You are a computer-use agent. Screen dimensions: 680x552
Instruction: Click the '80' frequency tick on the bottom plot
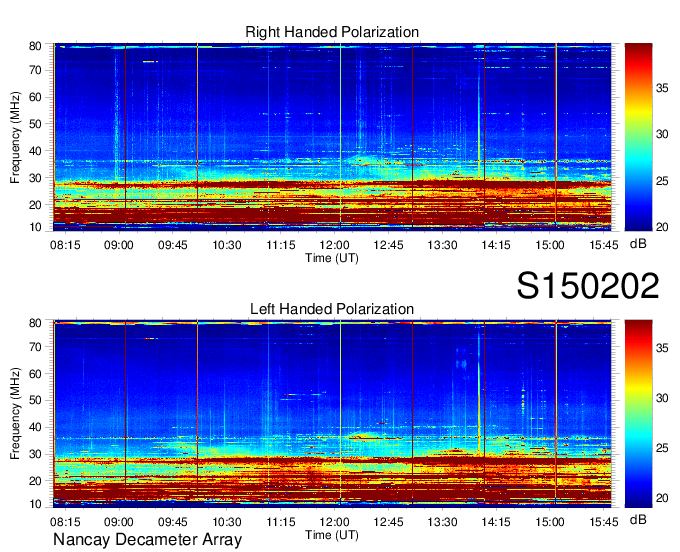pyautogui.click(x=36, y=323)
